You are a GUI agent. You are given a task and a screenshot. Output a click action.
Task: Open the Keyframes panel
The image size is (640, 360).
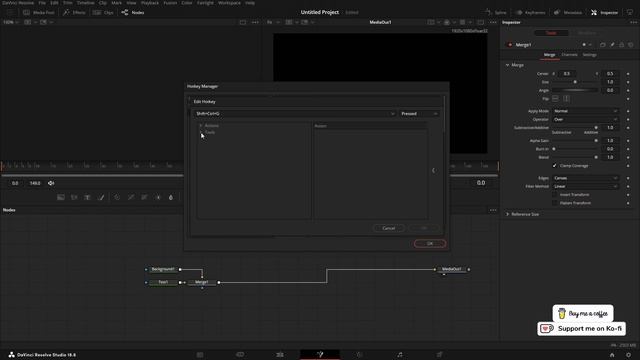530,13
